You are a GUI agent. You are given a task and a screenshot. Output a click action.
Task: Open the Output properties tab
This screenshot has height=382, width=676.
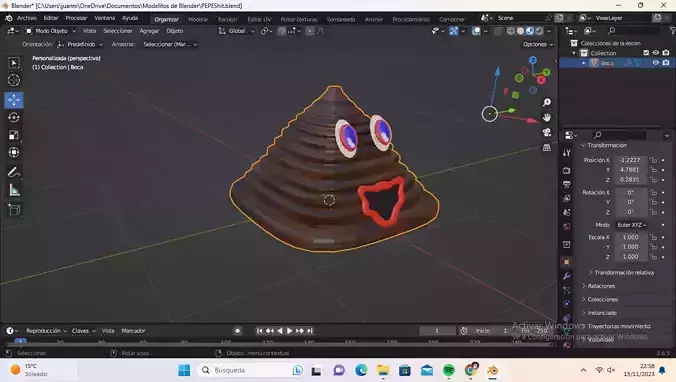pos(566,185)
